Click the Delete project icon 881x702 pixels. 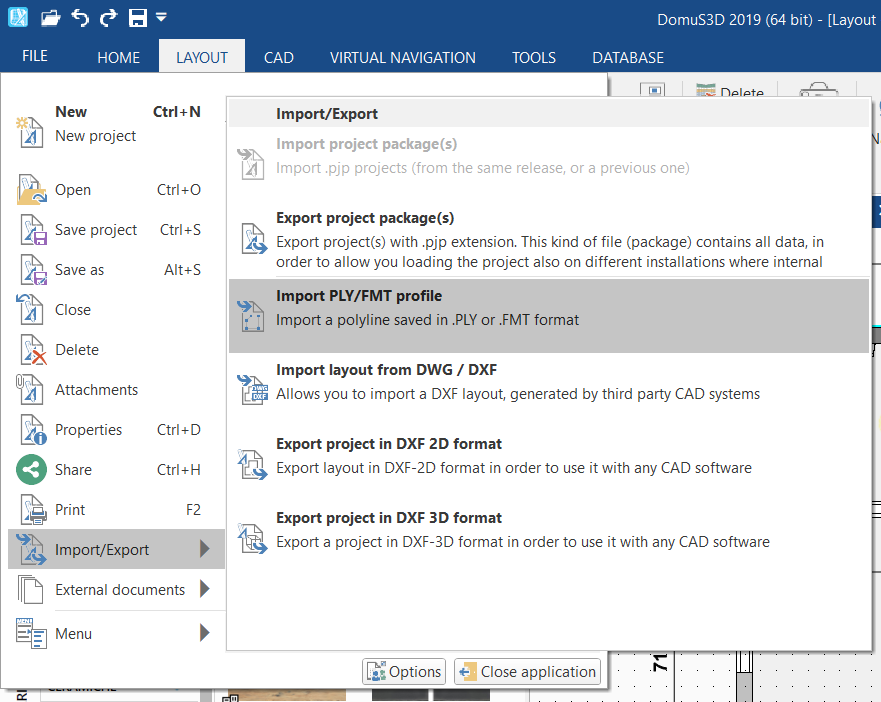click(33, 350)
